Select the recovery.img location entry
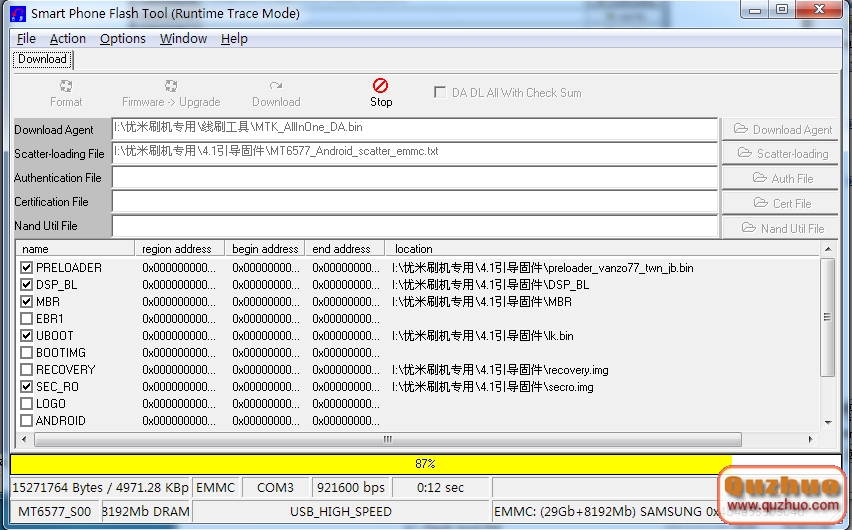The width and height of the screenshot is (852, 530). (x=500, y=370)
